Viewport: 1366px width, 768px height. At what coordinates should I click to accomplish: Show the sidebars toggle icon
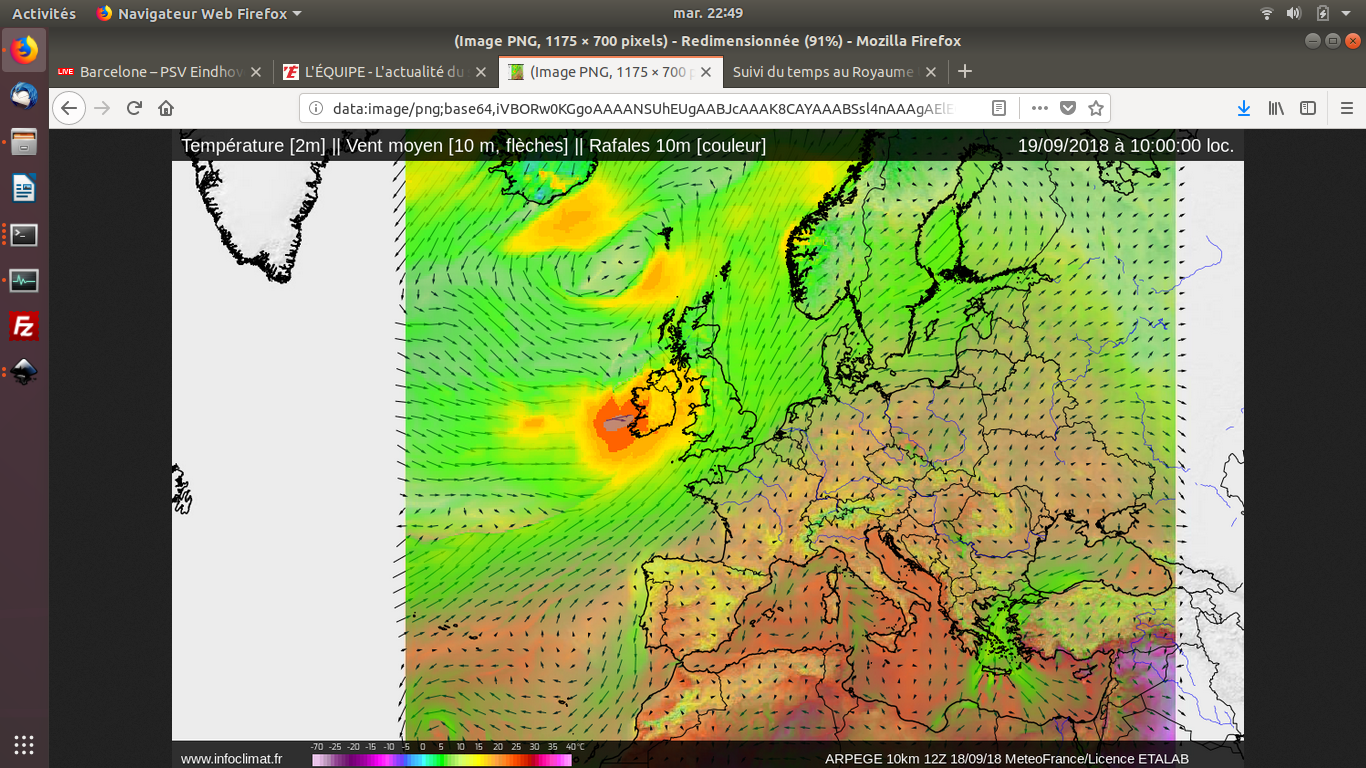coord(1308,108)
